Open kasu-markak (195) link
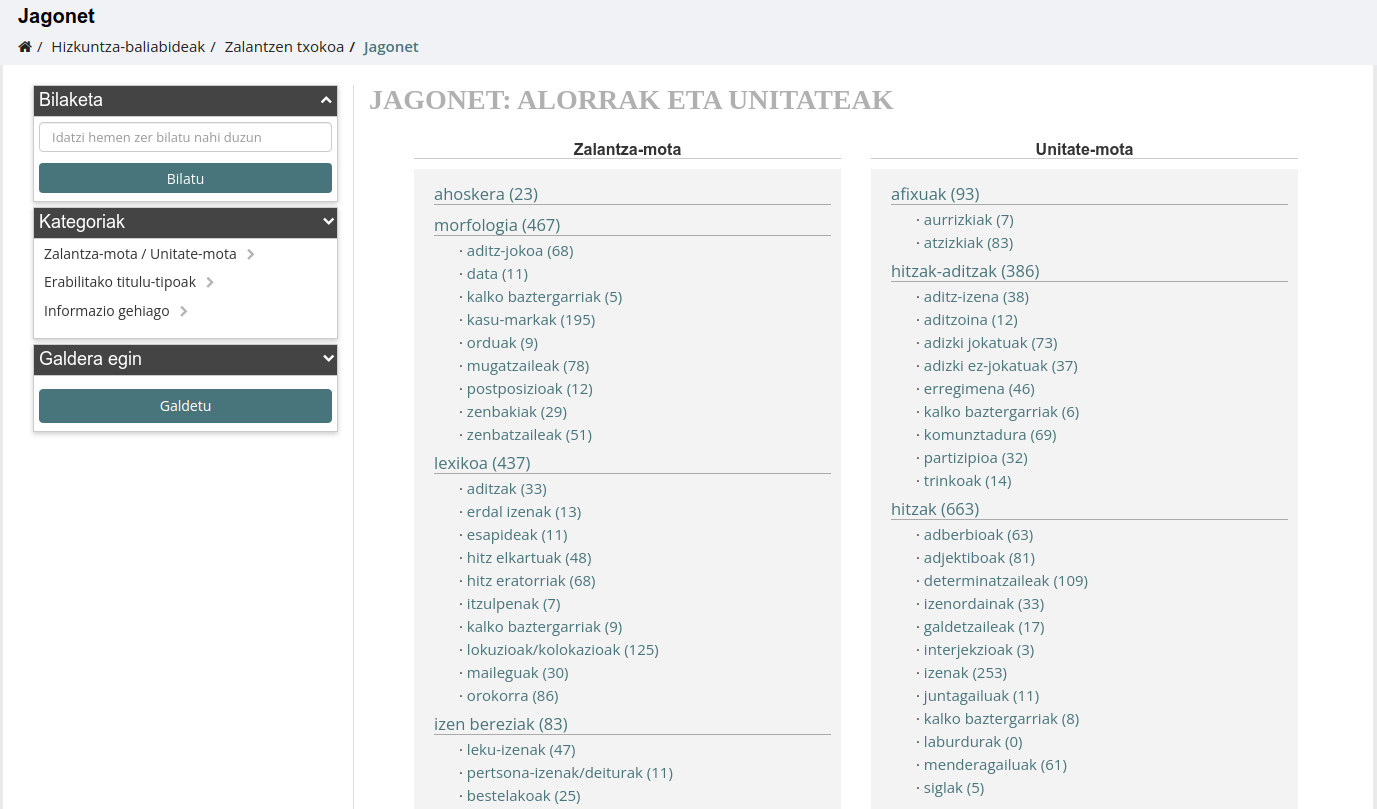1377x809 pixels. tap(531, 320)
